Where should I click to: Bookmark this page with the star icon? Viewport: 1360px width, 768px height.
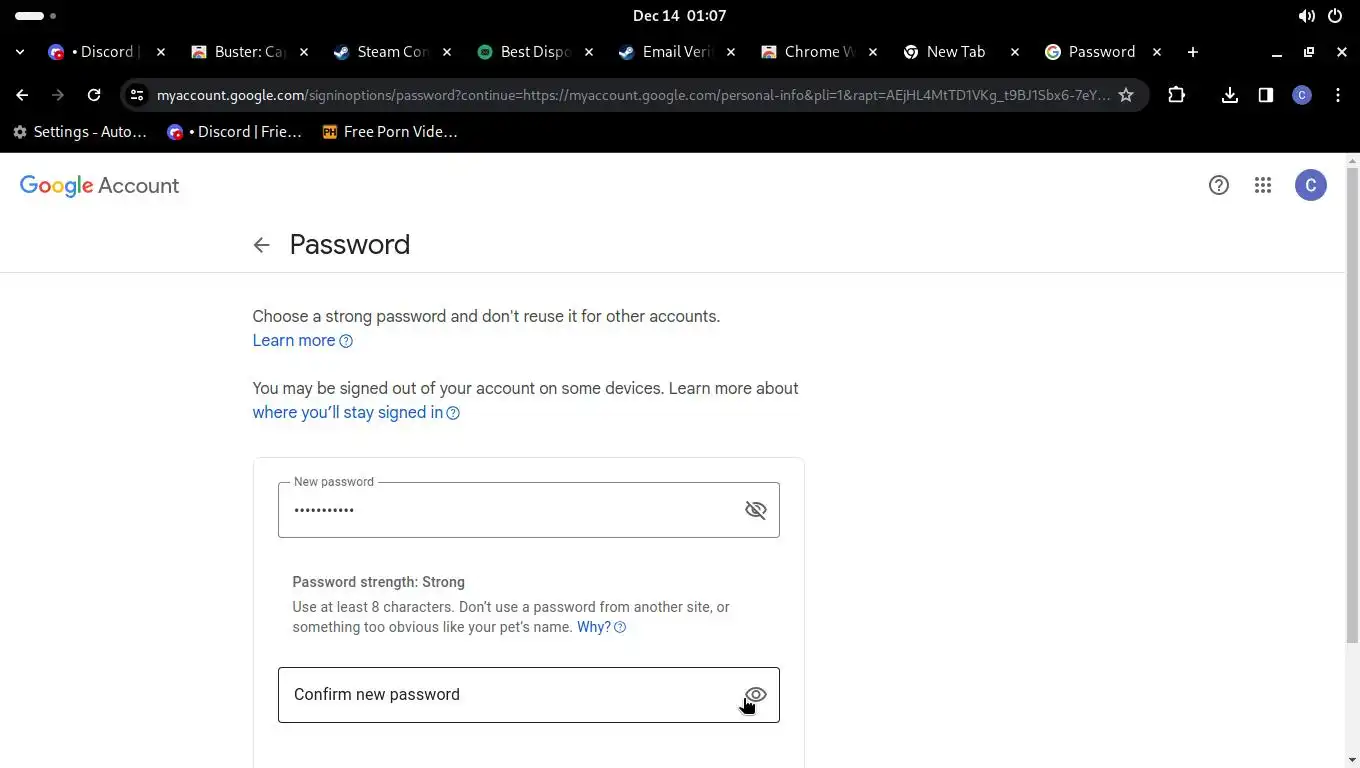[x=1126, y=95]
